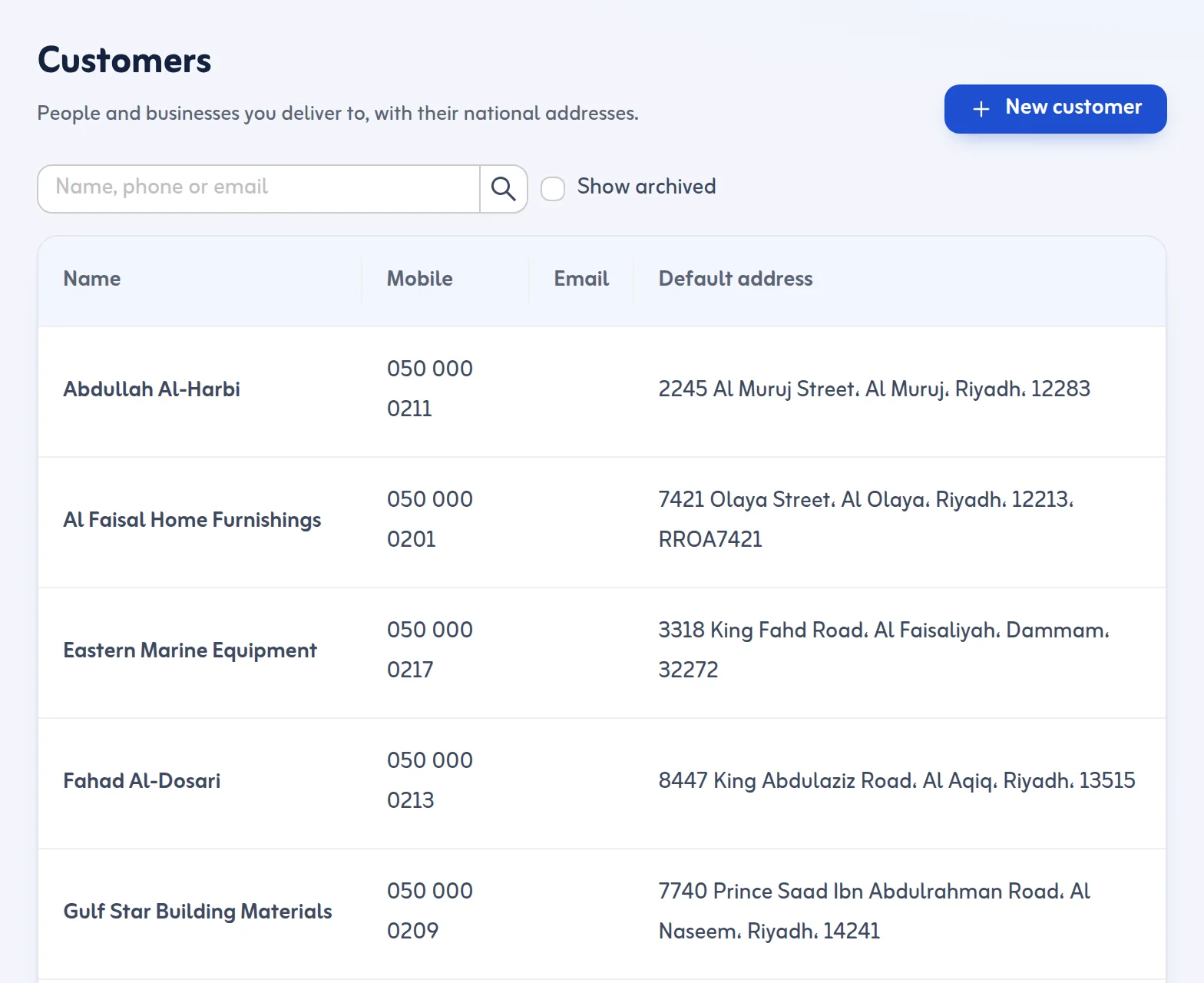
Task: Click the Customers page heading
Action: (x=124, y=60)
